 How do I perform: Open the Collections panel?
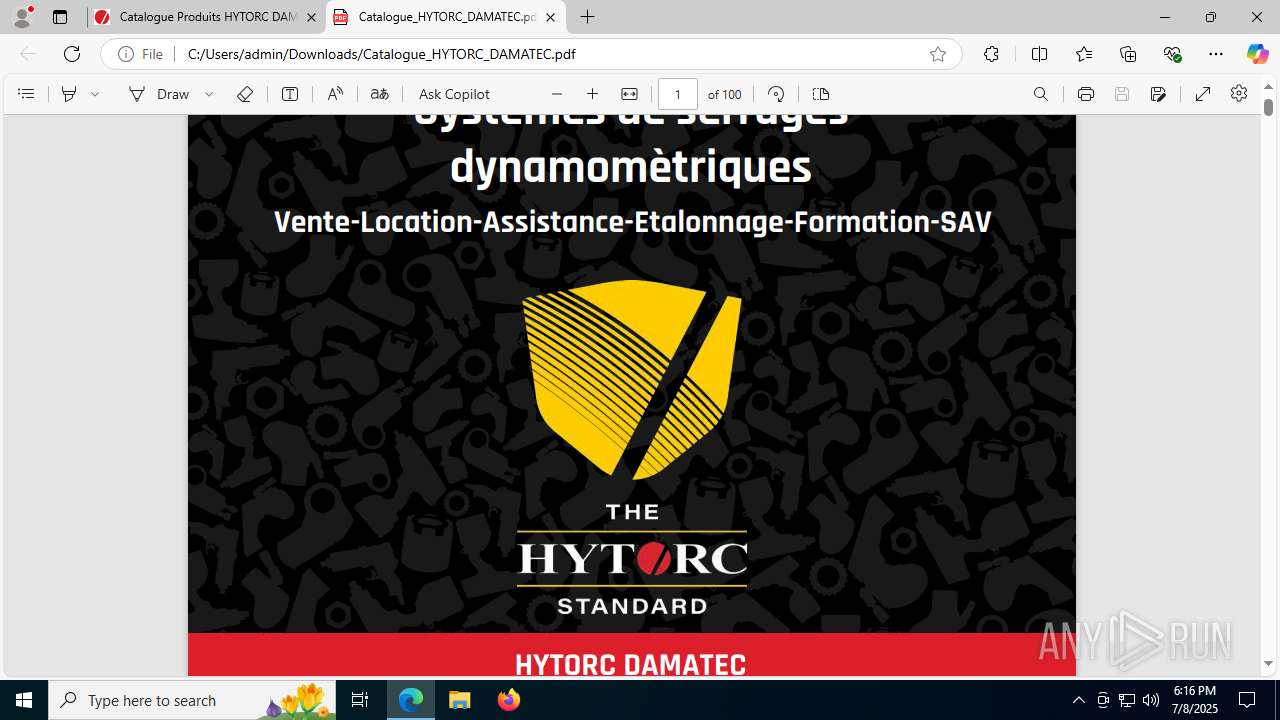[1128, 54]
